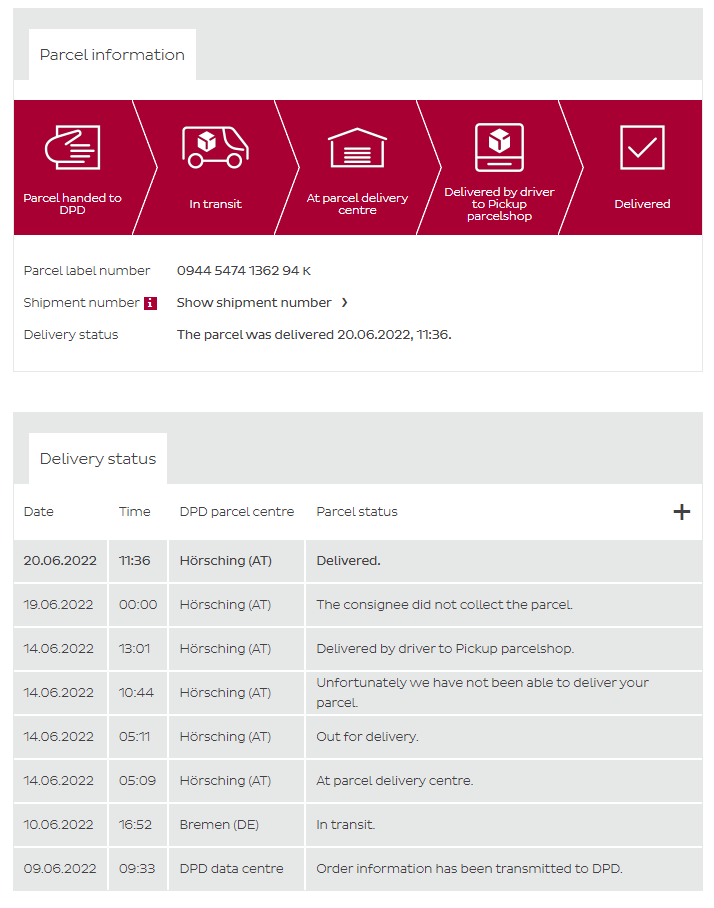This screenshot has height=908, width=714.
Task: Click the Date column header
Action: coord(39,512)
